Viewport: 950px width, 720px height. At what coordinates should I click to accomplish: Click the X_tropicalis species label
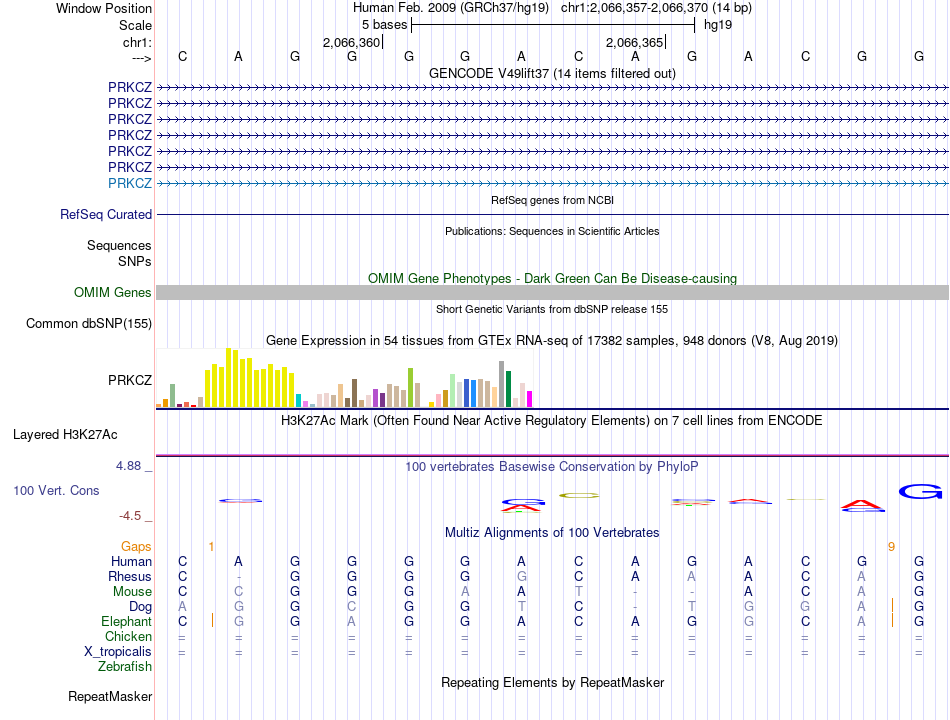click(118, 652)
